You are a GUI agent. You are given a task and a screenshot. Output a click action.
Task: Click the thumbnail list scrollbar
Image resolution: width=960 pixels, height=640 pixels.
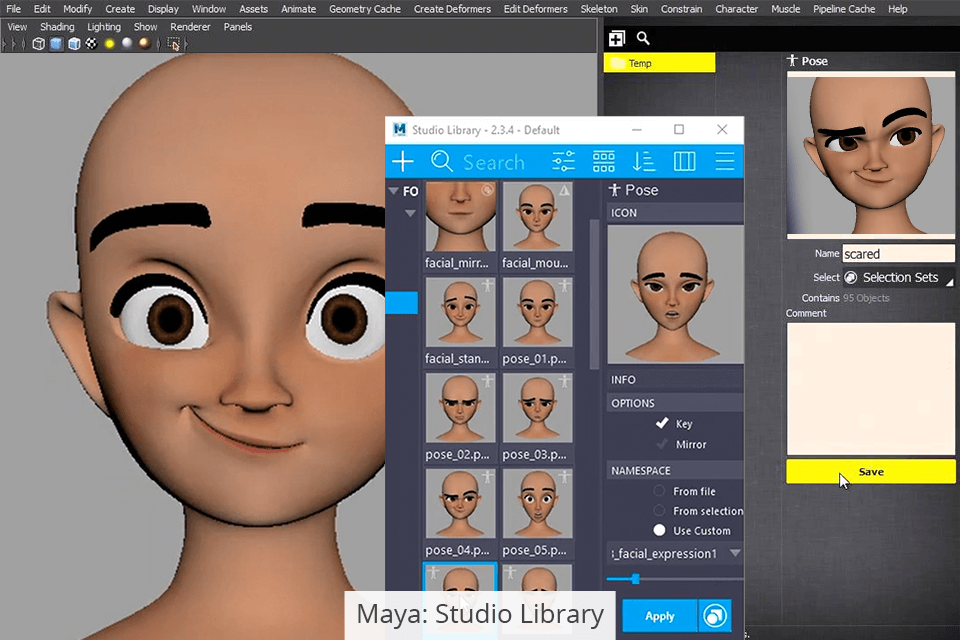(x=593, y=294)
